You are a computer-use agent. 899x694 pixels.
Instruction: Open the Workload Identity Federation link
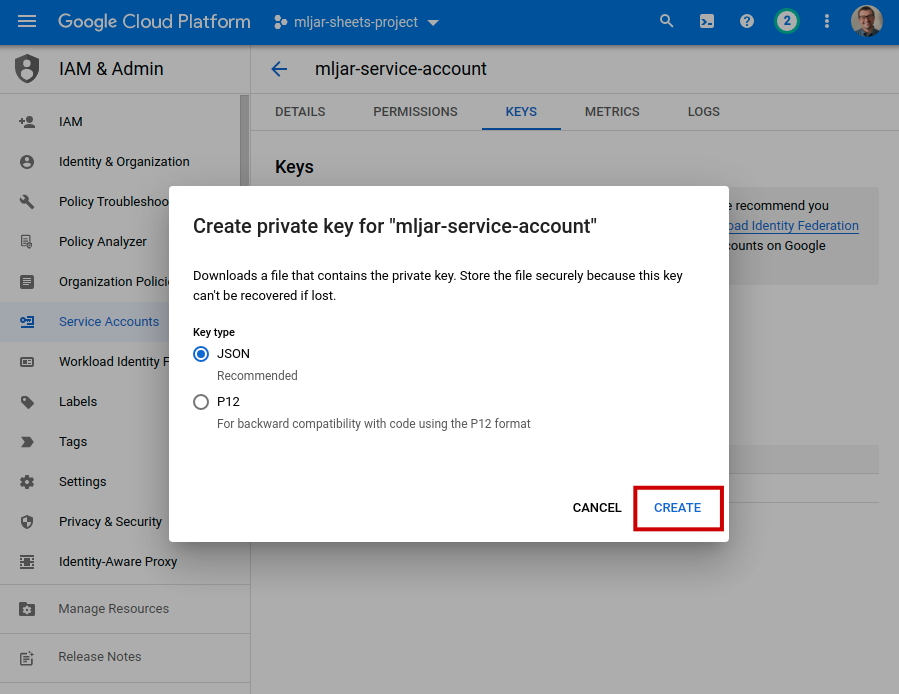tap(791, 225)
